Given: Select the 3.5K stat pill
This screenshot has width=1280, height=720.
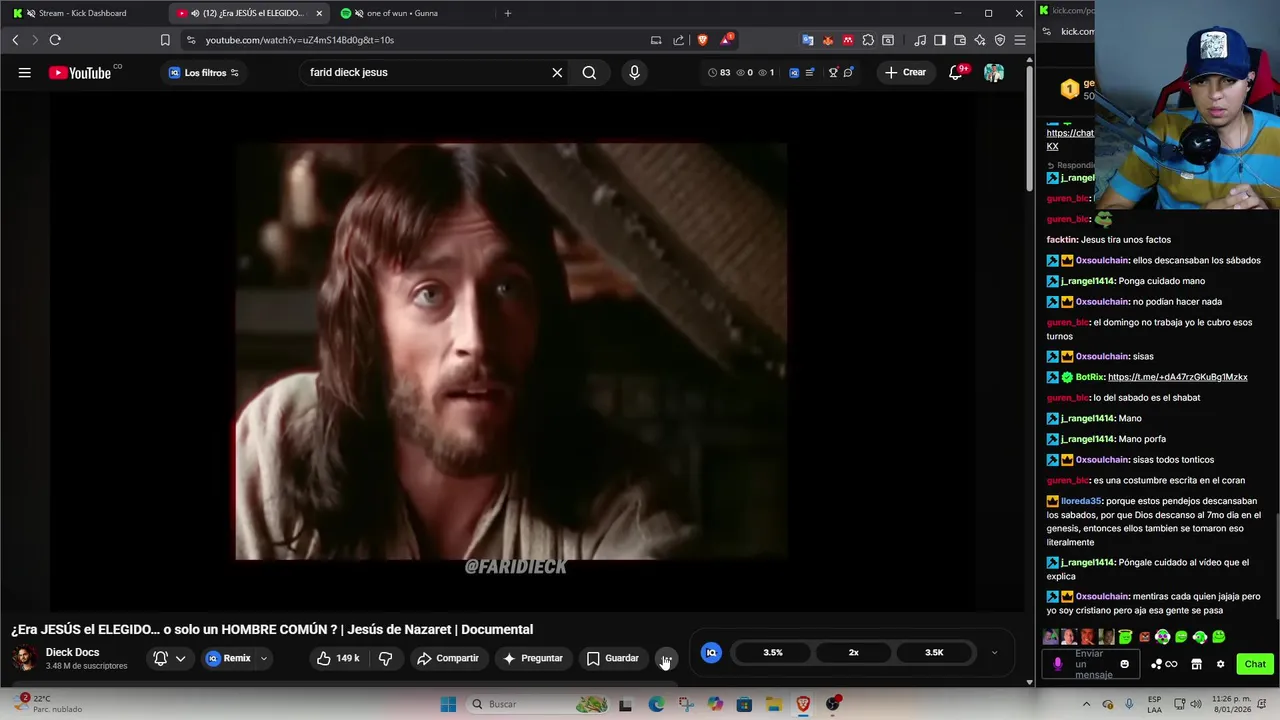Looking at the screenshot, I should (x=933, y=652).
